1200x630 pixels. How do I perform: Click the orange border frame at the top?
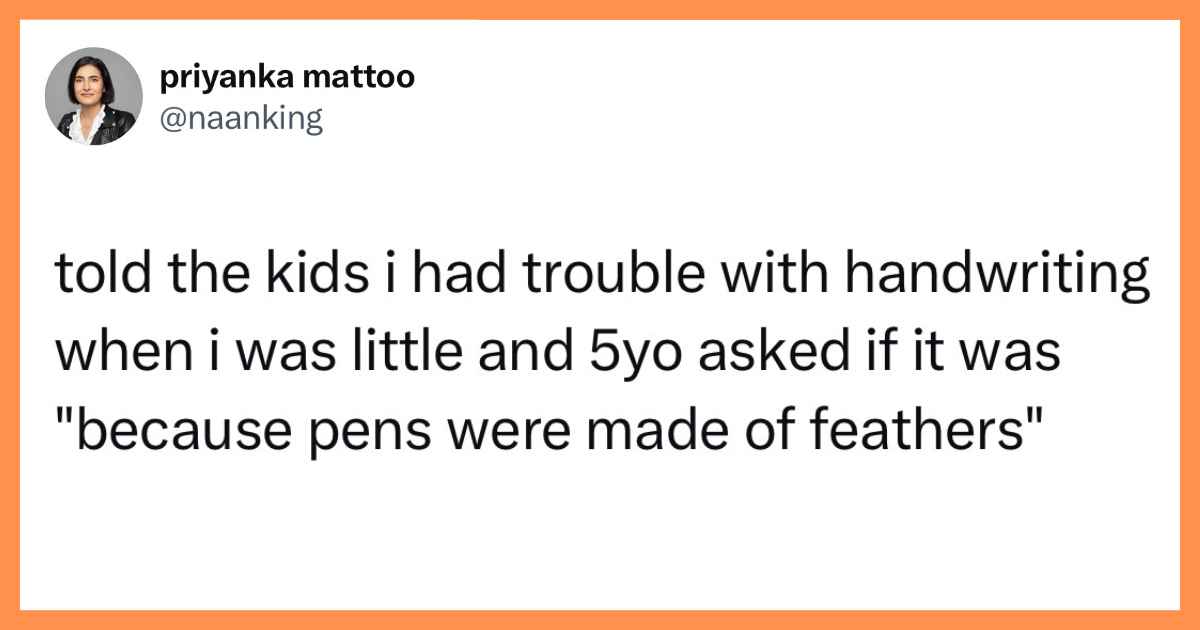600,9
